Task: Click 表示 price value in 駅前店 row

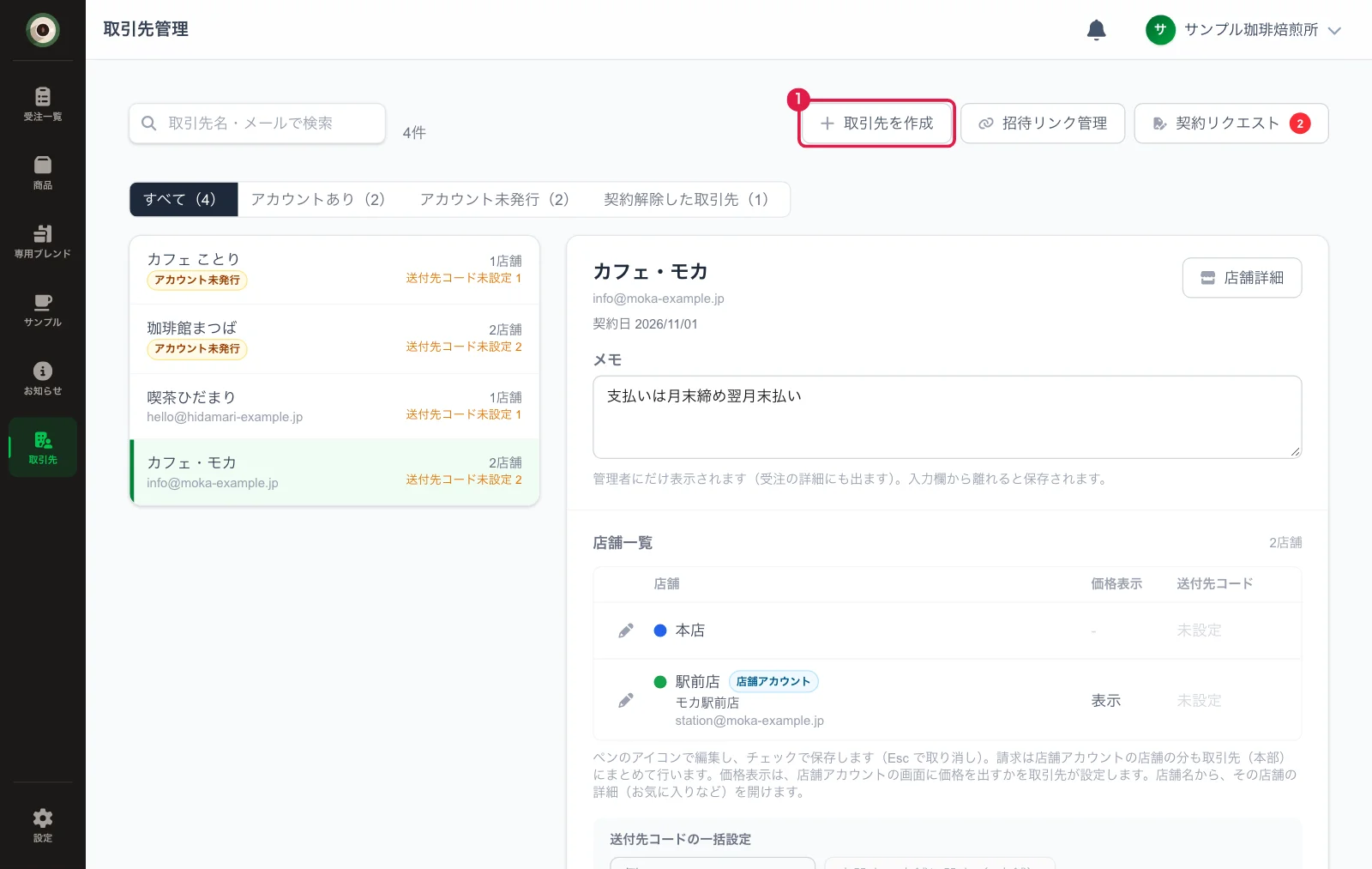Action: tap(1105, 701)
